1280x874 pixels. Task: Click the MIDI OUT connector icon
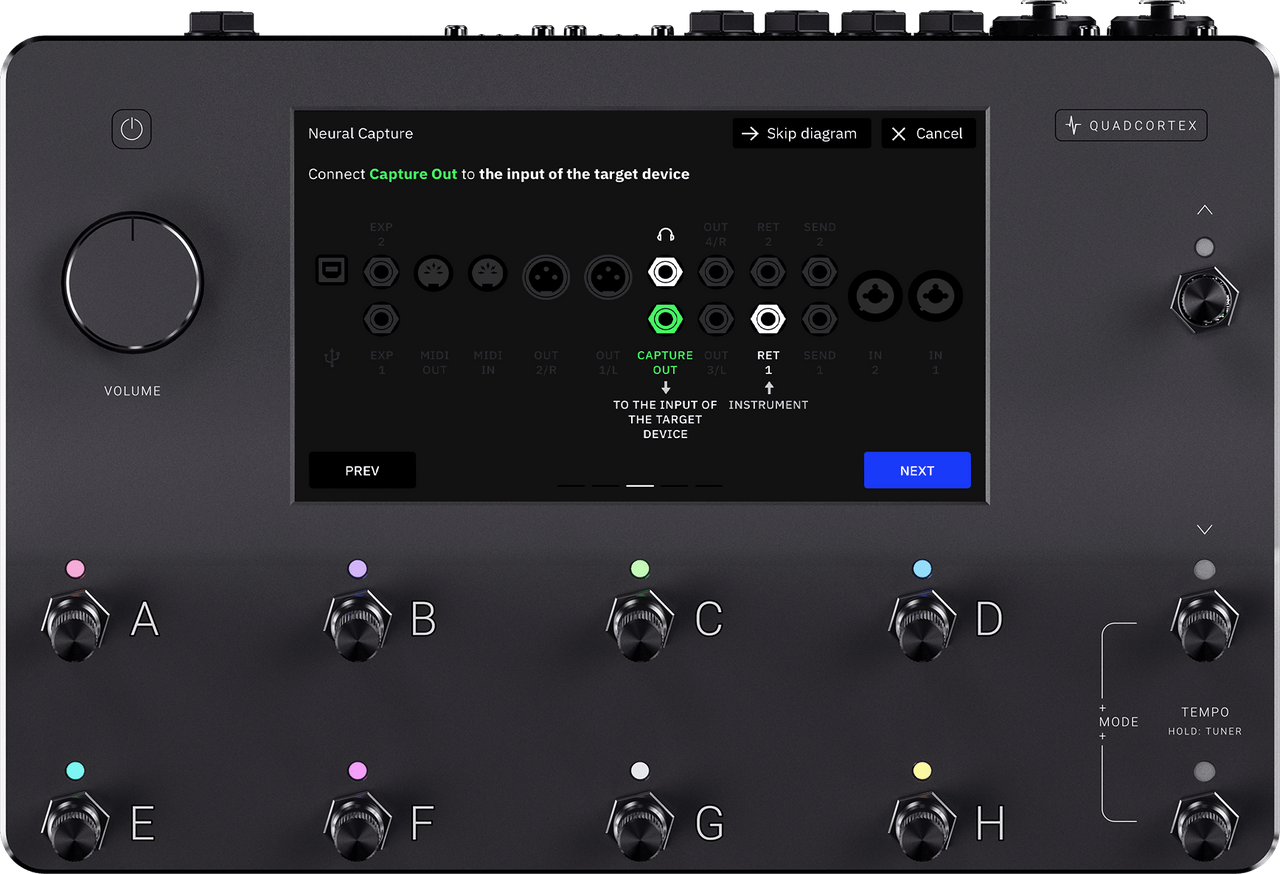click(x=433, y=273)
